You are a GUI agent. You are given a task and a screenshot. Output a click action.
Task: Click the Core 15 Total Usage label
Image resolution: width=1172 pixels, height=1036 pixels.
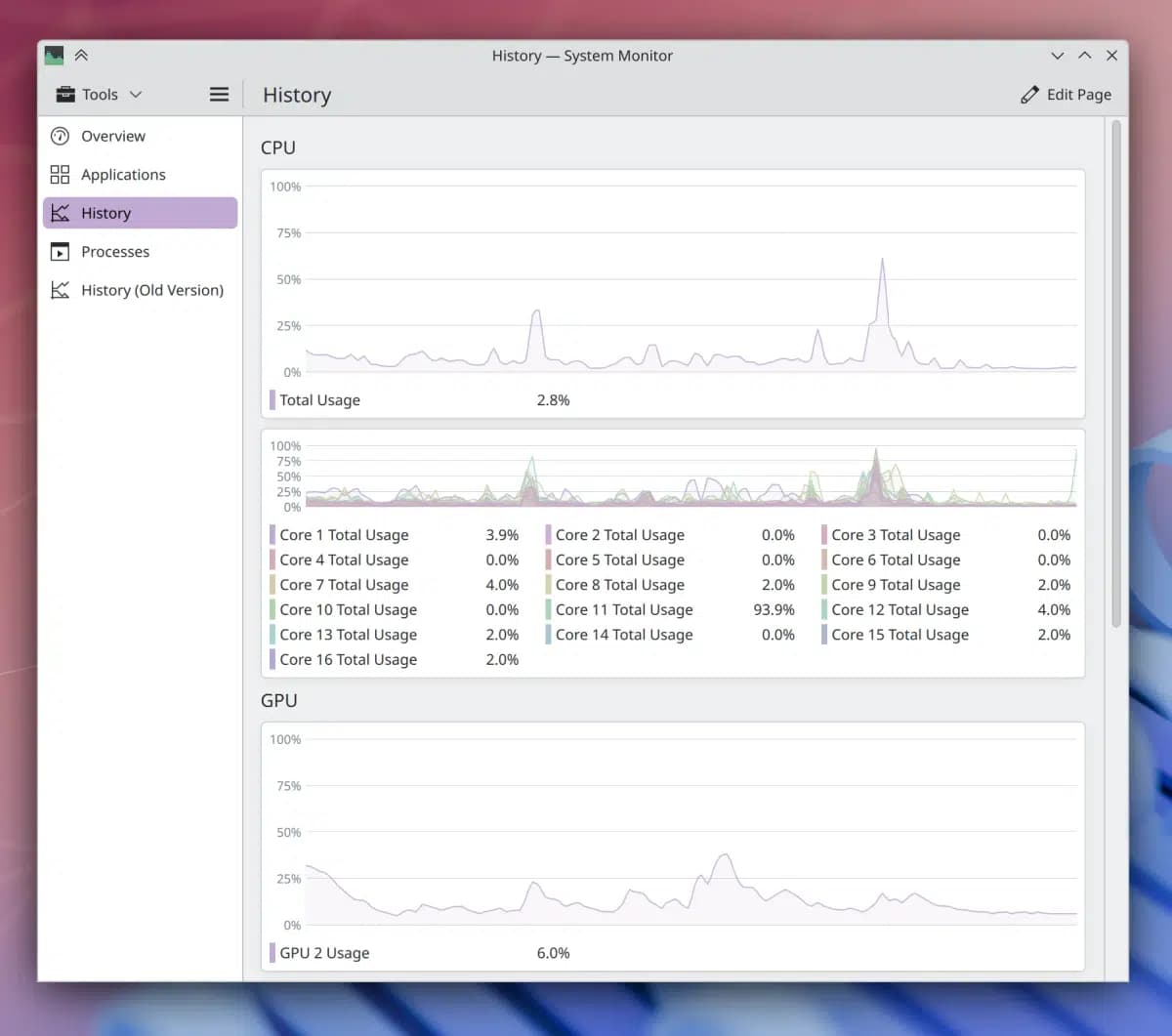(900, 635)
